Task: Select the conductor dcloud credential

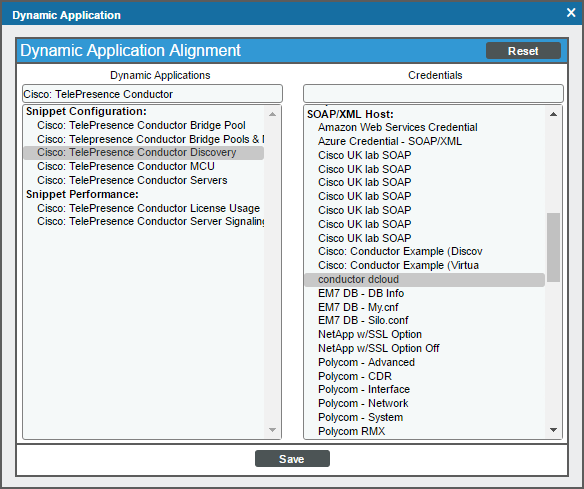Action: pyautogui.click(x=425, y=280)
